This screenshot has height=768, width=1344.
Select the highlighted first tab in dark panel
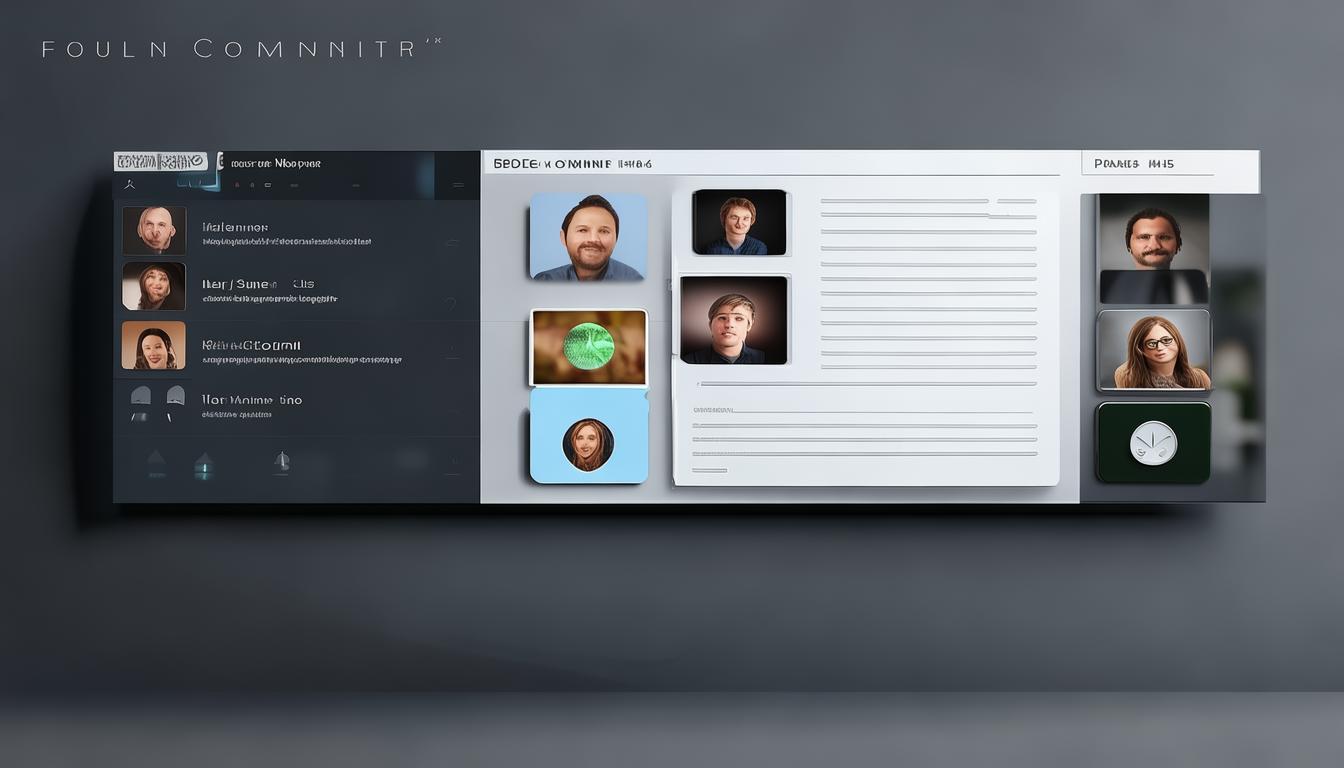coord(160,162)
